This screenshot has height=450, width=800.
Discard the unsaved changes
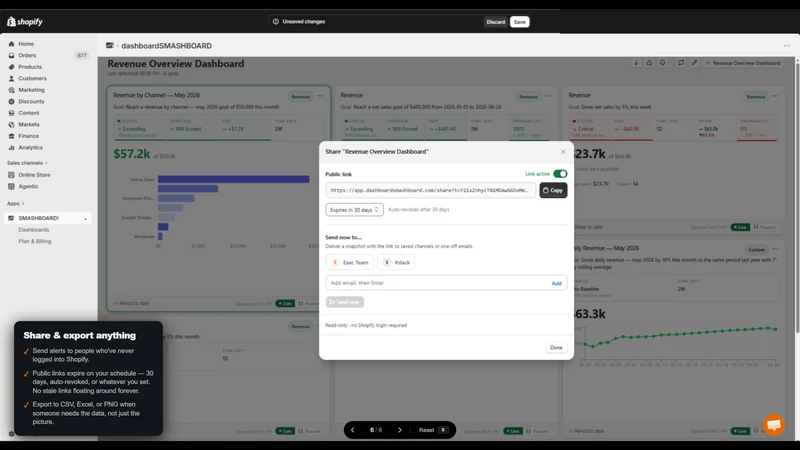pyautogui.click(x=495, y=22)
